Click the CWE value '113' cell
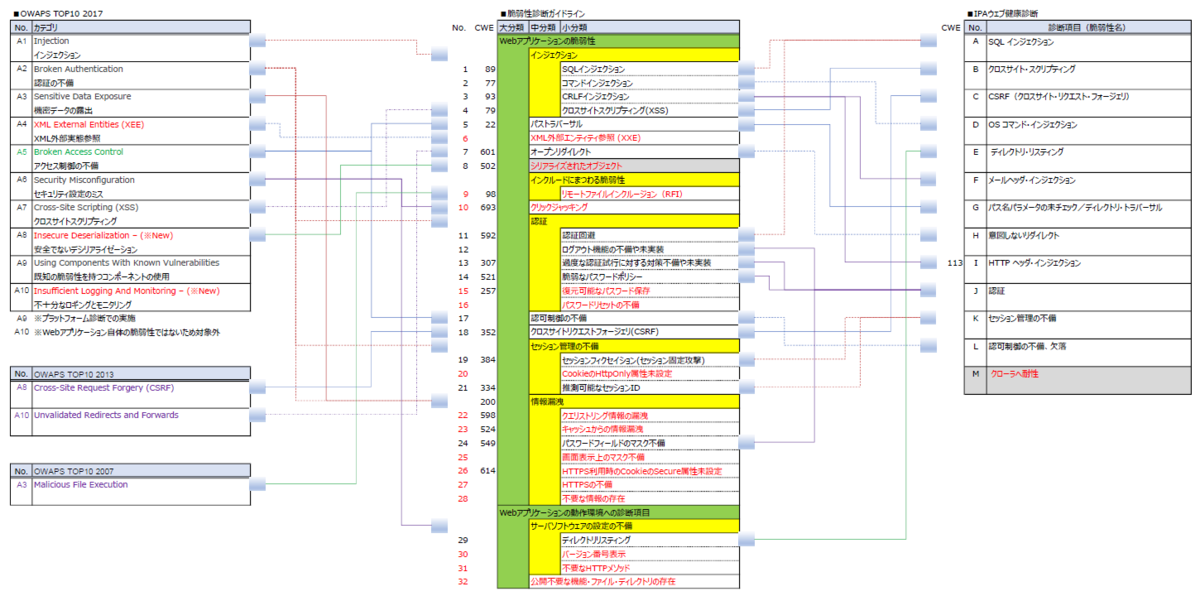Screen dimensions: 1200x596 tap(955, 263)
